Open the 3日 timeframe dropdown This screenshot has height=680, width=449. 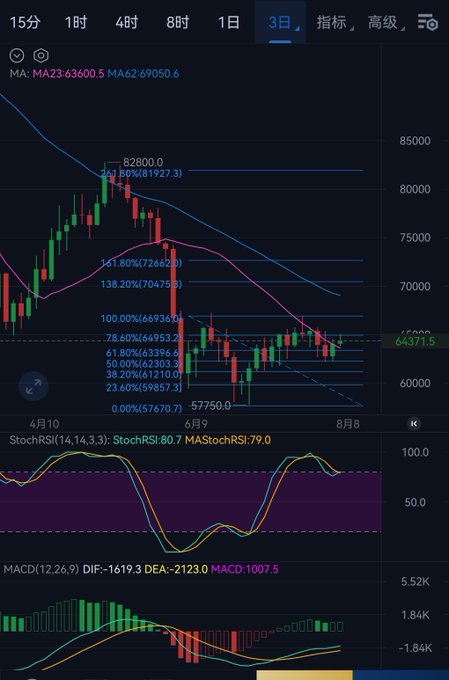tap(281, 23)
